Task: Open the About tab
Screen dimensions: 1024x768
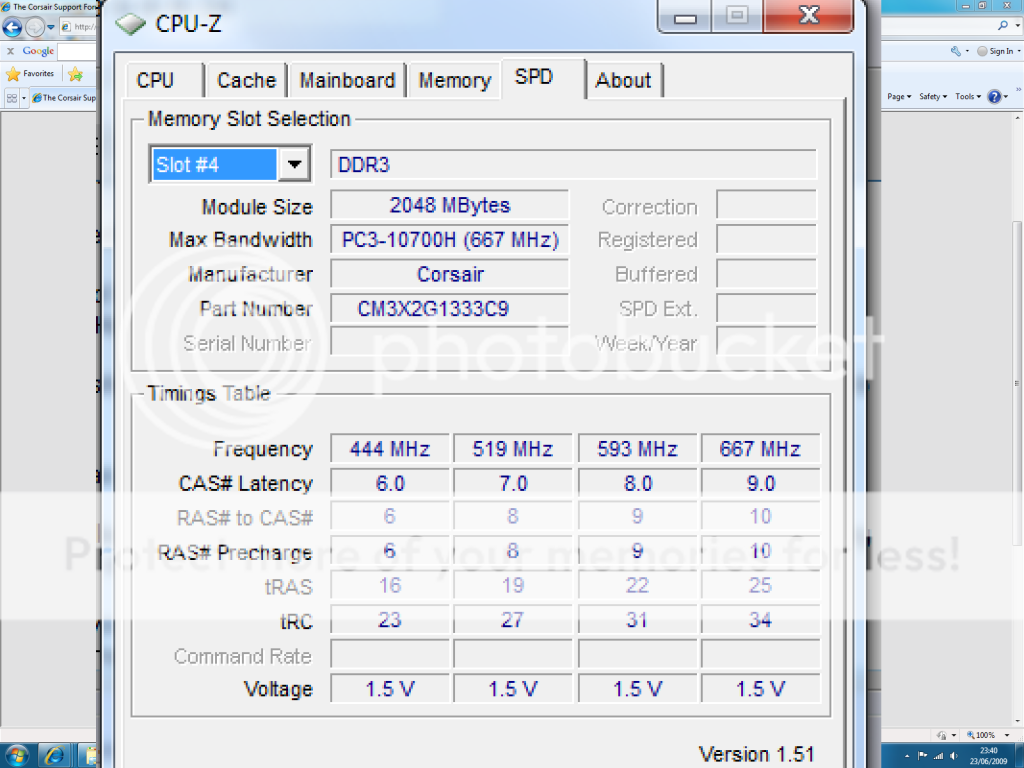Action: [x=623, y=81]
